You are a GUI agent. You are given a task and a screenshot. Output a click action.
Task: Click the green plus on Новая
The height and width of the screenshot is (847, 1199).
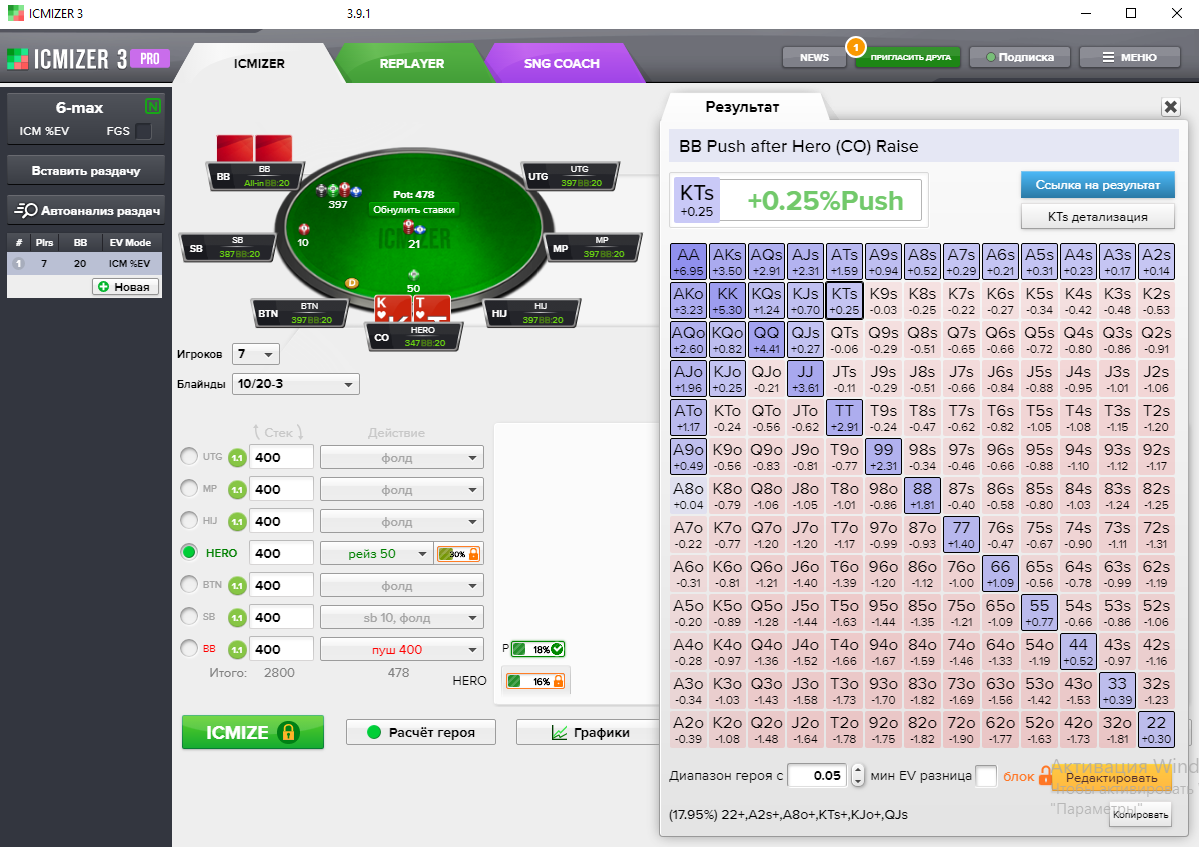[103, 287]
